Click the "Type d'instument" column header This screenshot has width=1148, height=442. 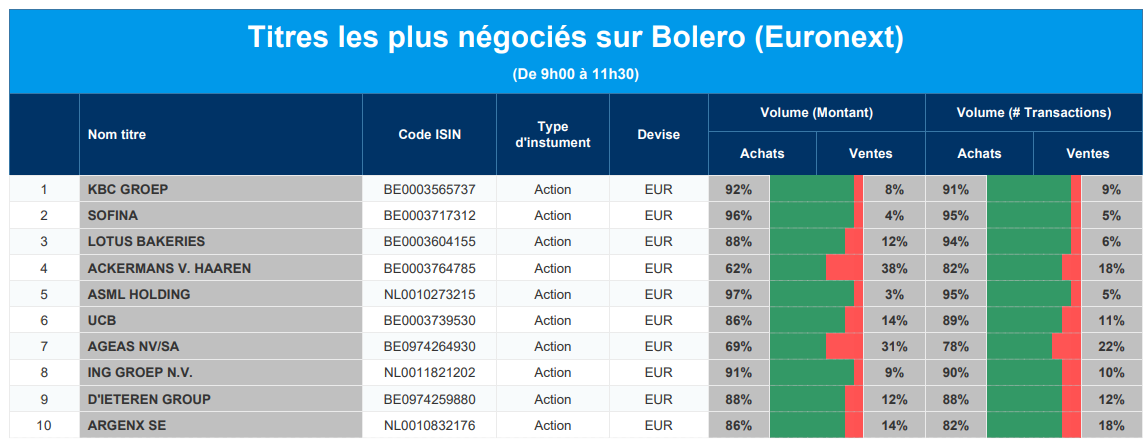tap(552, 134)
